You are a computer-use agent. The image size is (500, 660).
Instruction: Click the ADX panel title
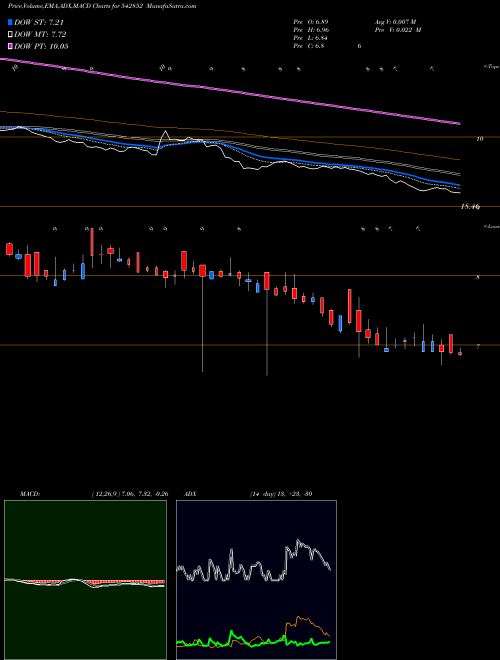(x=191, y=494)
